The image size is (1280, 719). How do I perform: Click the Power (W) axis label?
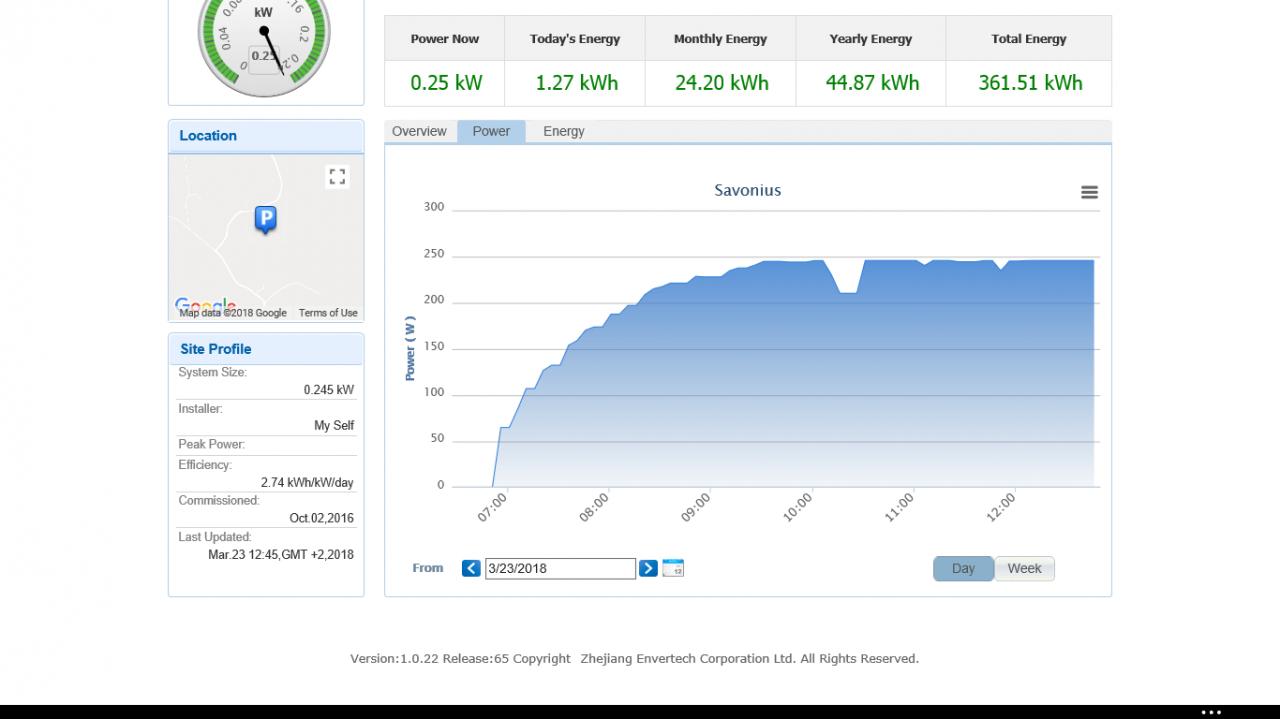[x=410, y=348]
